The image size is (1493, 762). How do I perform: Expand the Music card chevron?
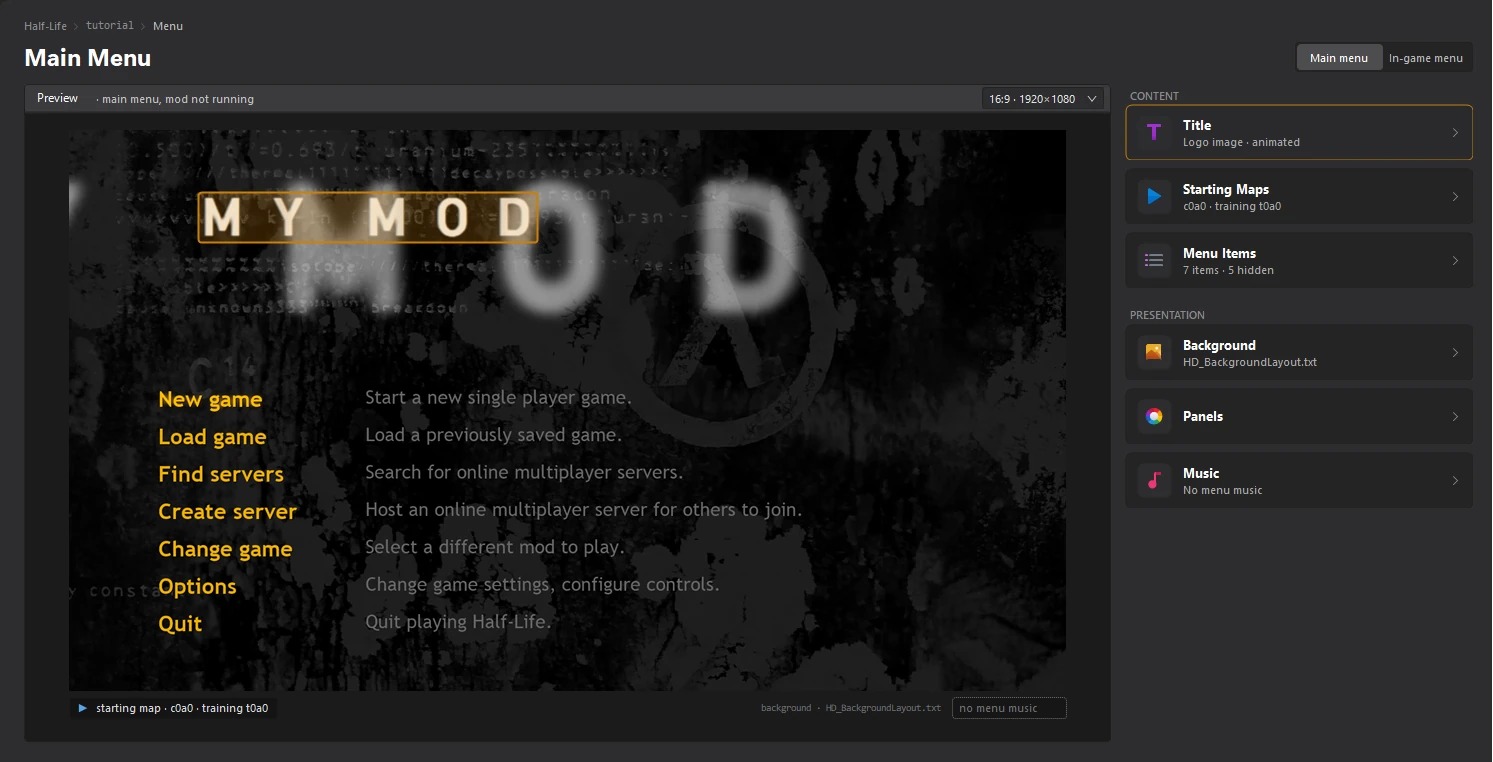1455,480
